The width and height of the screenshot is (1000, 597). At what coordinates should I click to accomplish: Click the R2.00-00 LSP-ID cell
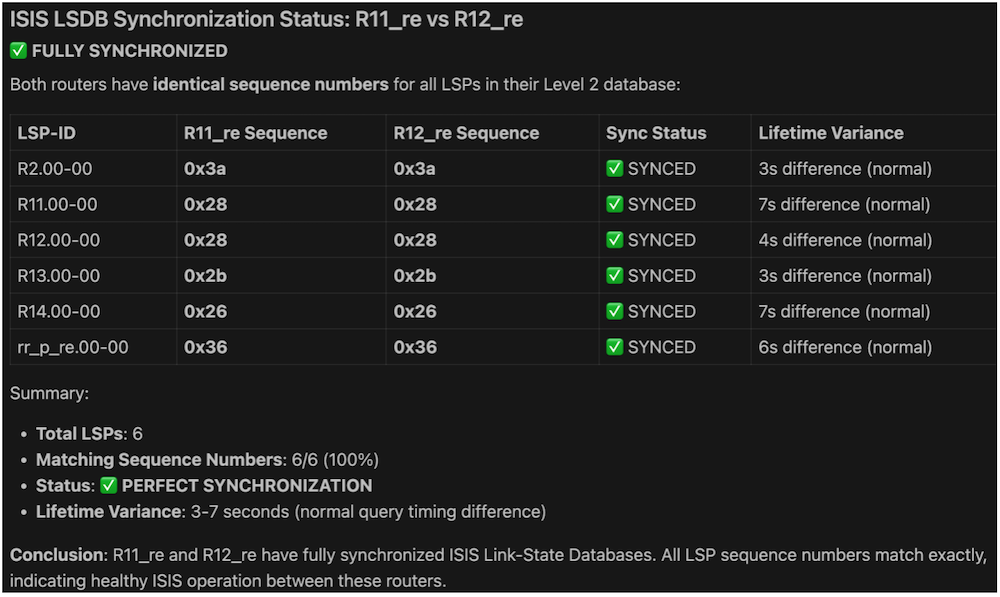click(x=55, y=169)
